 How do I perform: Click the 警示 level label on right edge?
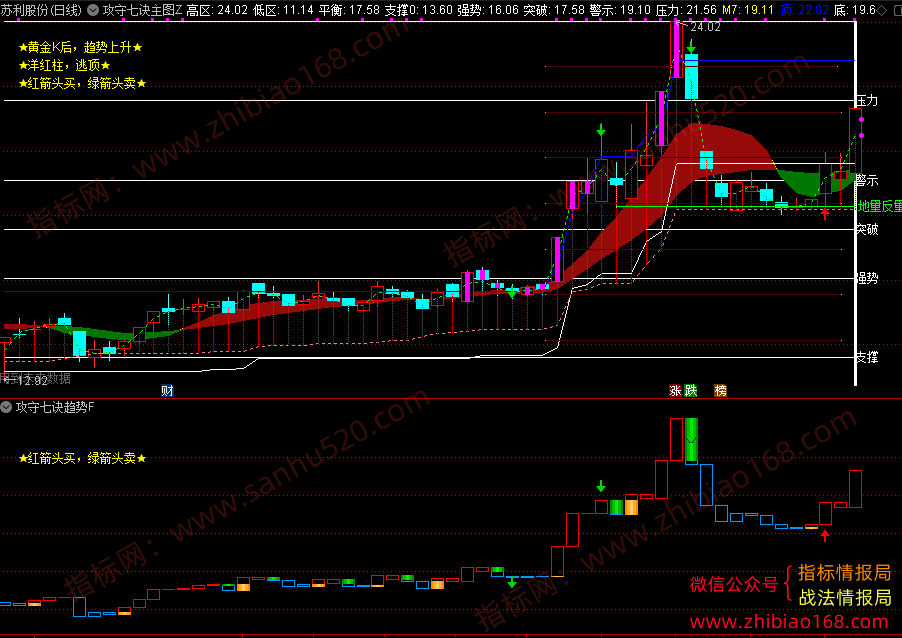point(867,181)
